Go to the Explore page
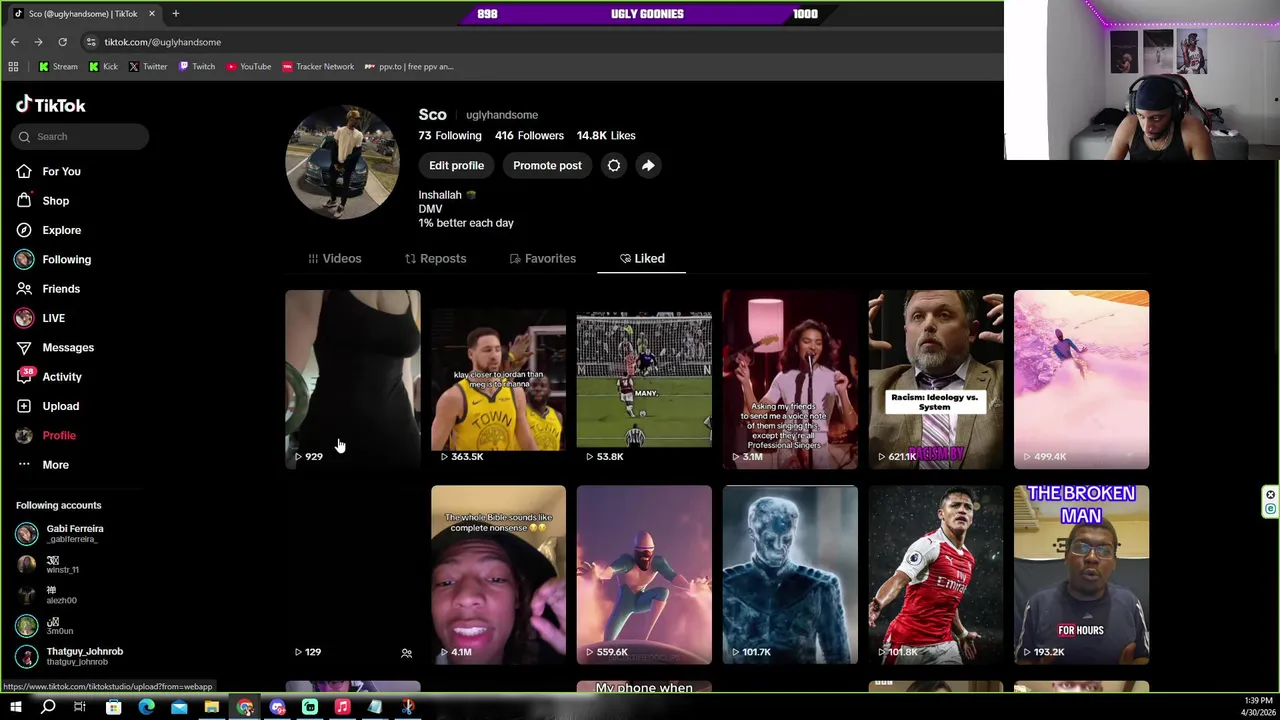 [x=48, y=230]
